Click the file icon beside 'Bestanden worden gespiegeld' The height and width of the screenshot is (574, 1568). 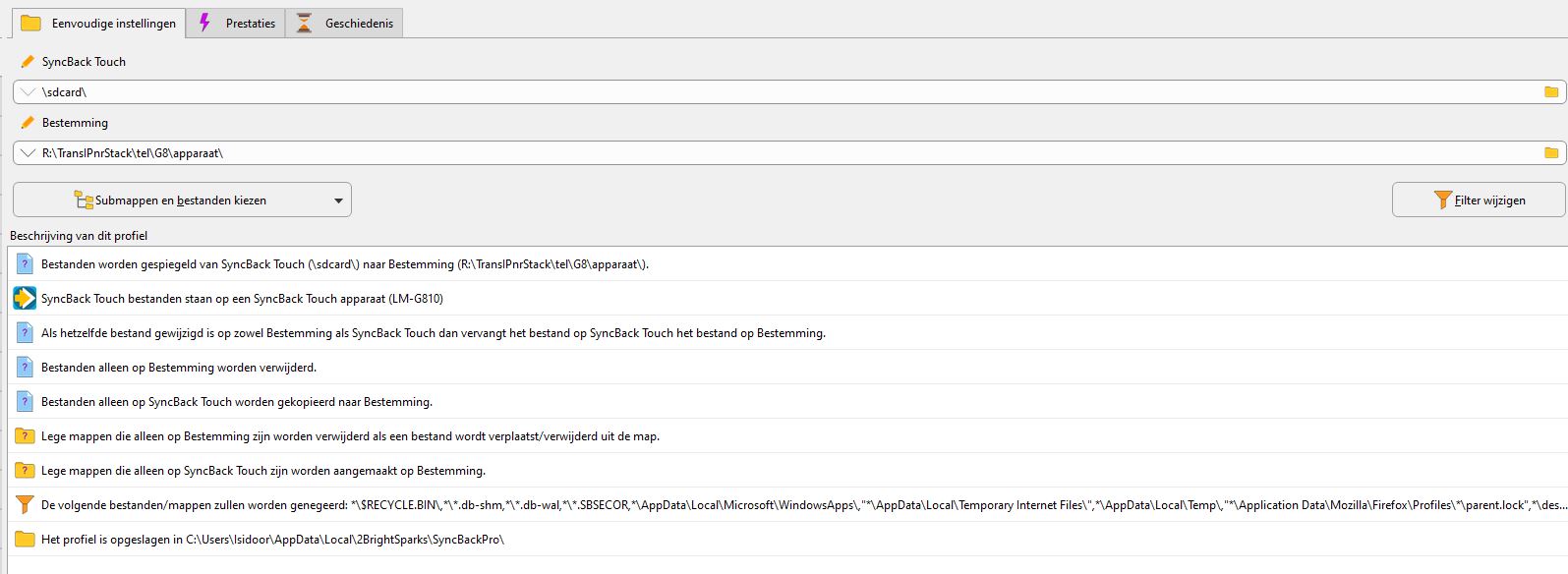coord(25,263)
